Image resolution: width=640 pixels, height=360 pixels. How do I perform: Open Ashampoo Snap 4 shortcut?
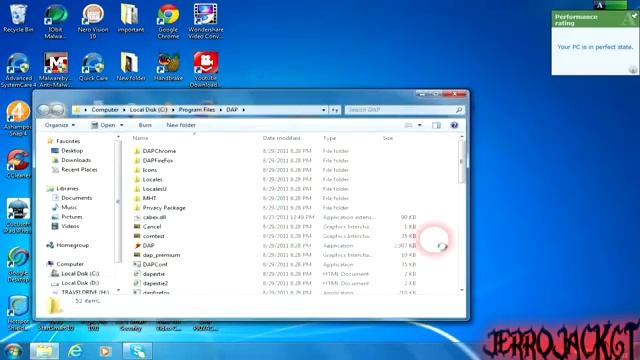(x=17, y=119)
